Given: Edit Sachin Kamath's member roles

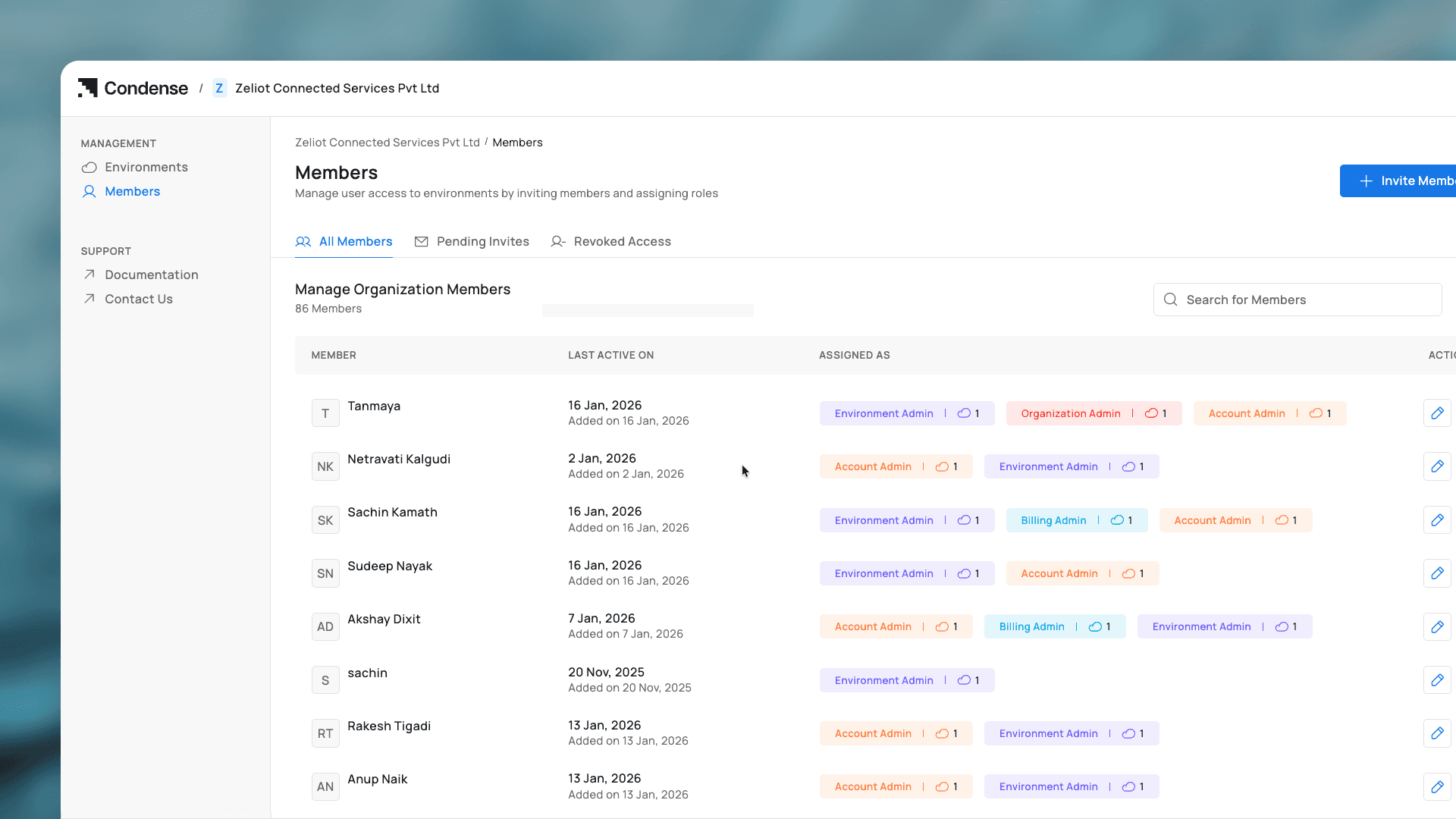Looking at the screenshot, I should point(1437,520).
